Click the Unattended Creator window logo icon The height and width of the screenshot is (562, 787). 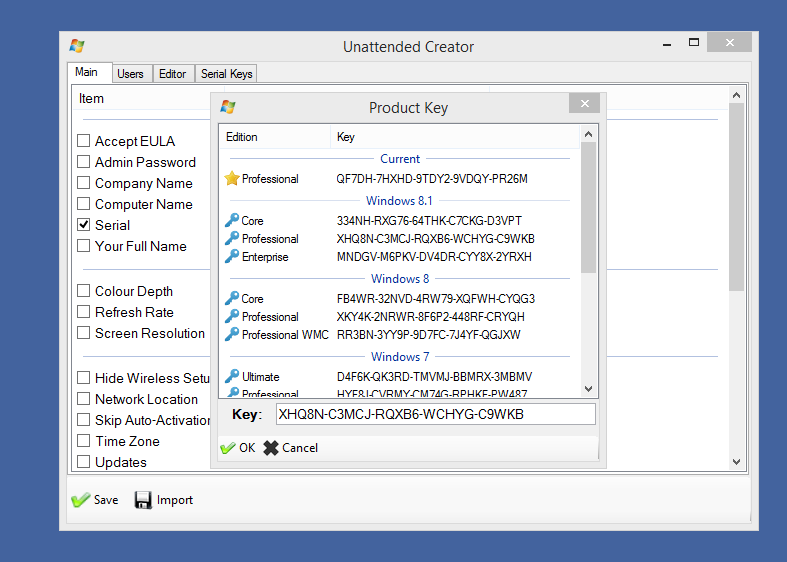[77, 46]
